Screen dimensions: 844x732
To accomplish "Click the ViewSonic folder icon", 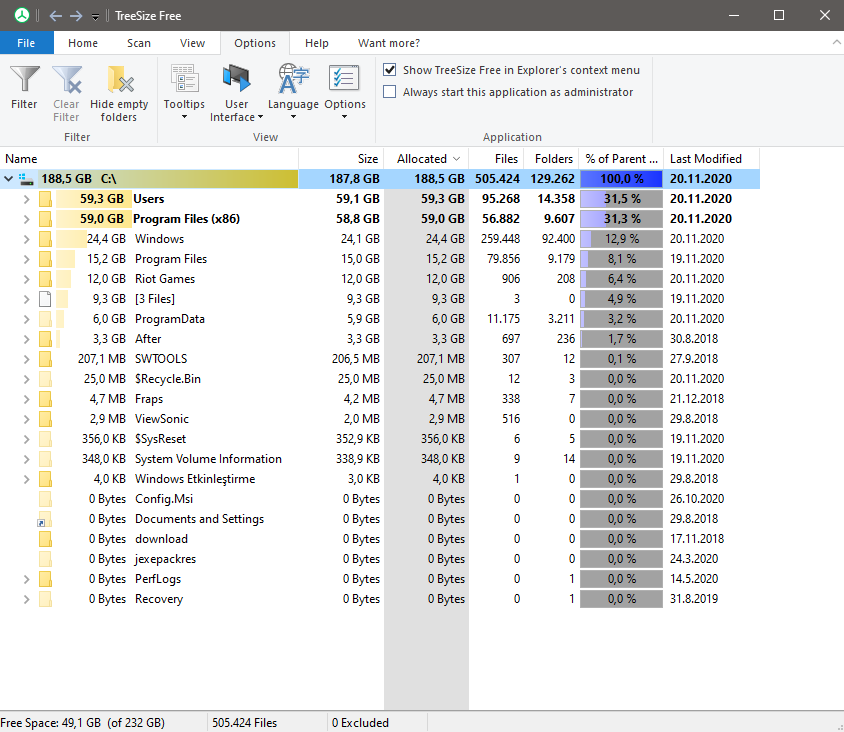I will (45, 419).
